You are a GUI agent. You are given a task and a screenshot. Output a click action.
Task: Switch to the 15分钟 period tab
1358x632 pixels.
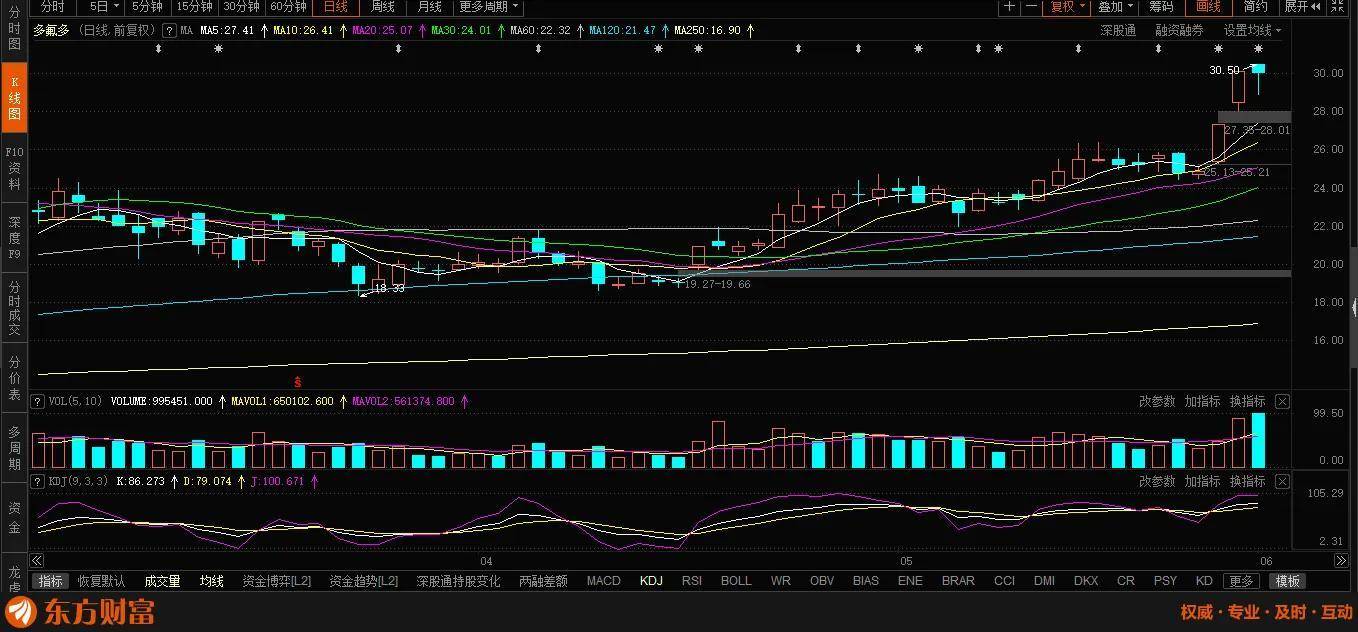(x=194, y=6)
